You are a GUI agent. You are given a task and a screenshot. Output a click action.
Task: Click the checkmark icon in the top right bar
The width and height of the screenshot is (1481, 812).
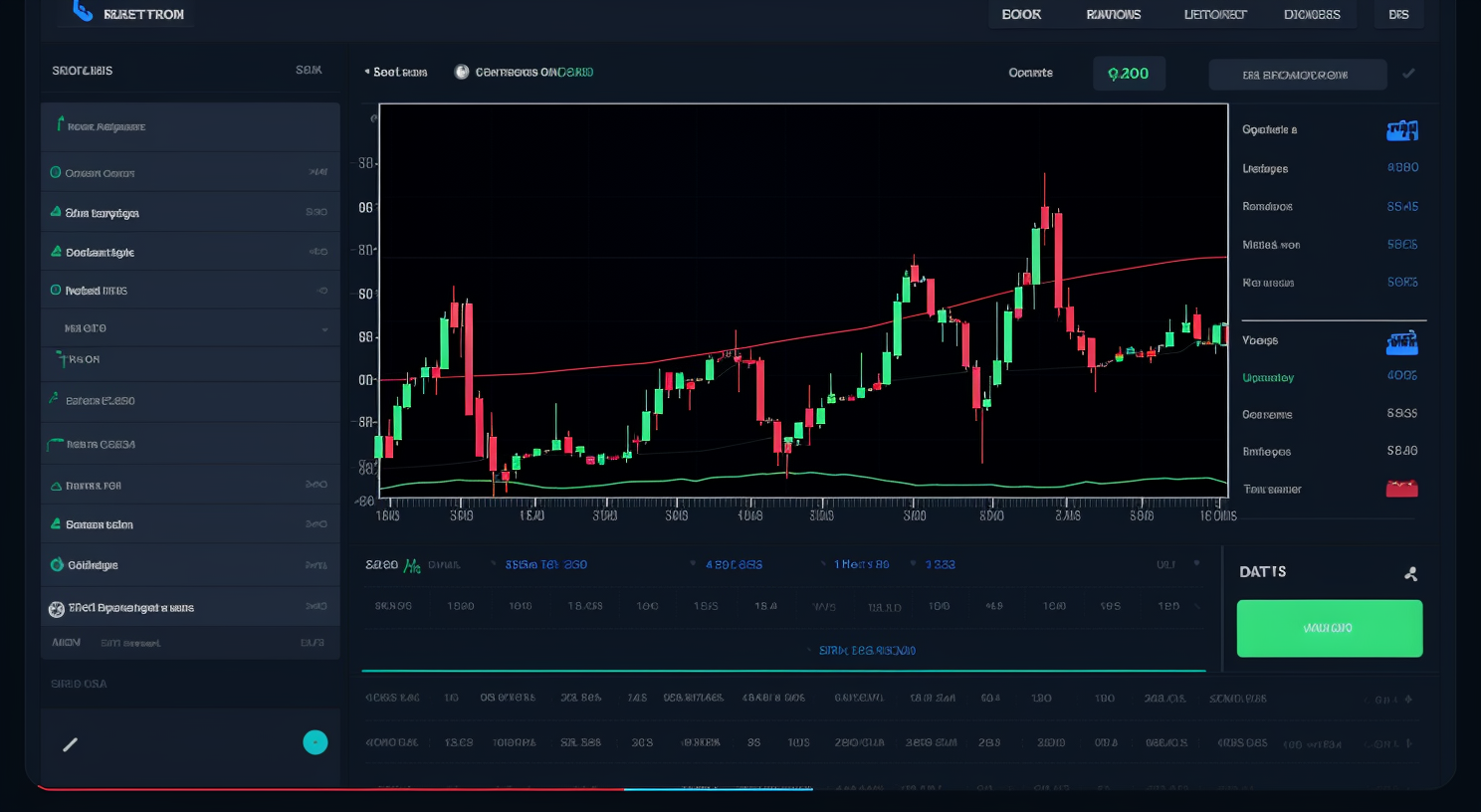click(1408, 73)
